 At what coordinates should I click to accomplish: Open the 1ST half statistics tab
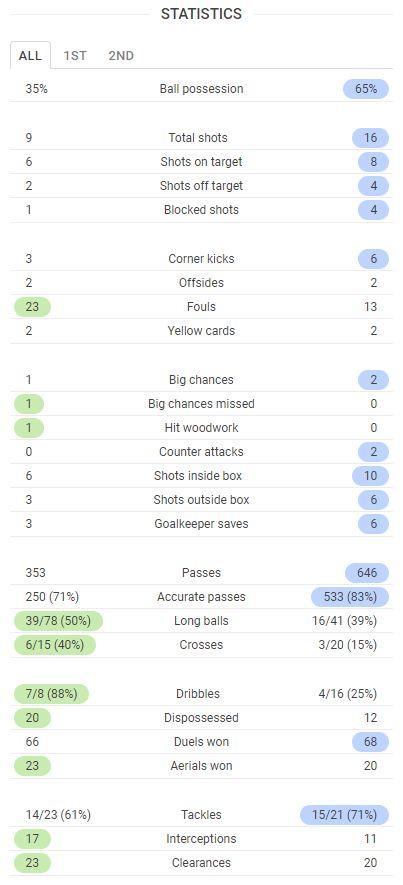pyautogui.click(x=75, y=55)
